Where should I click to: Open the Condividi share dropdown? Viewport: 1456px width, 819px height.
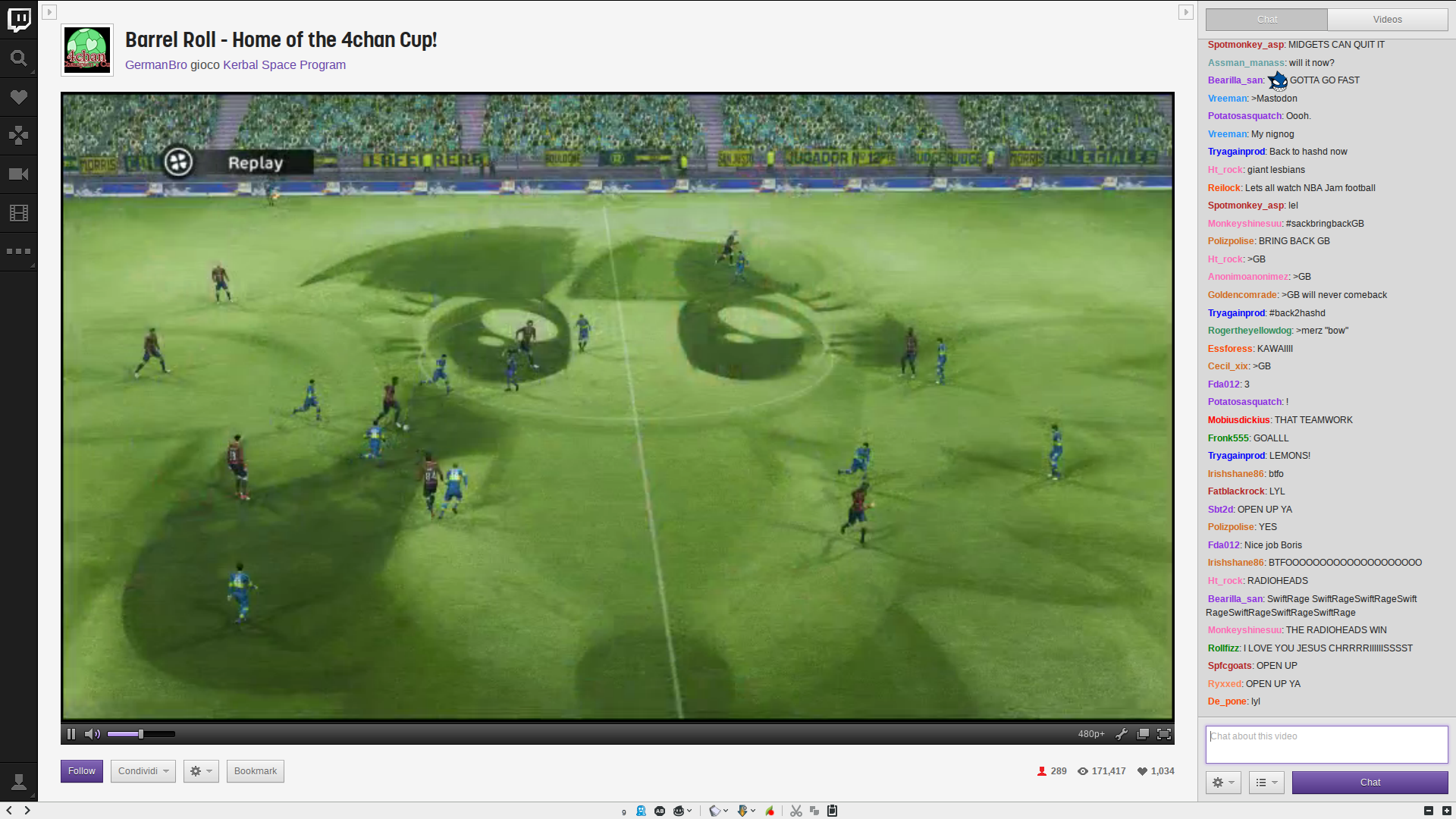(x=143, y=771)
